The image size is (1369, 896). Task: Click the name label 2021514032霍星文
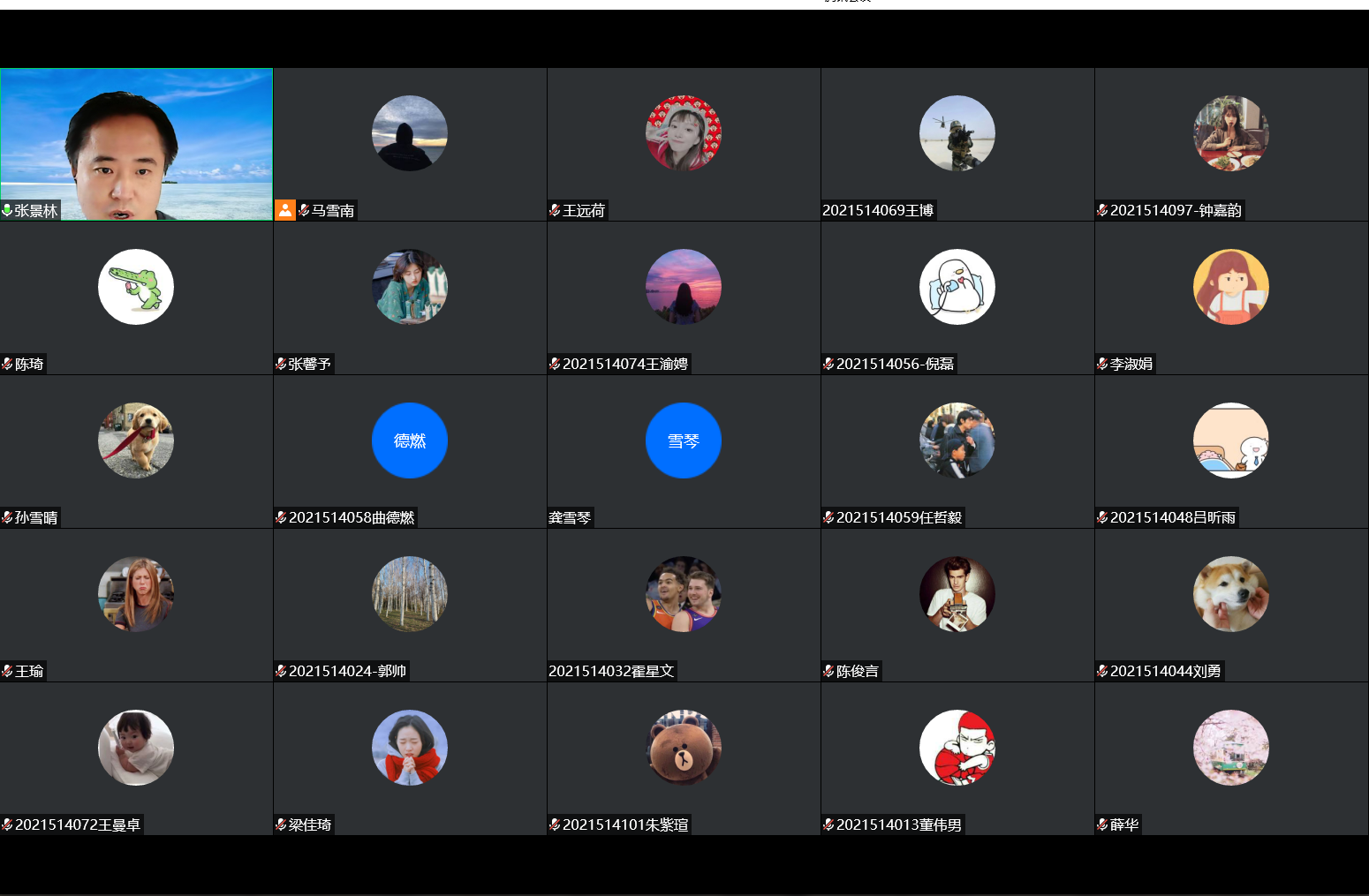[x=611, y=671]
